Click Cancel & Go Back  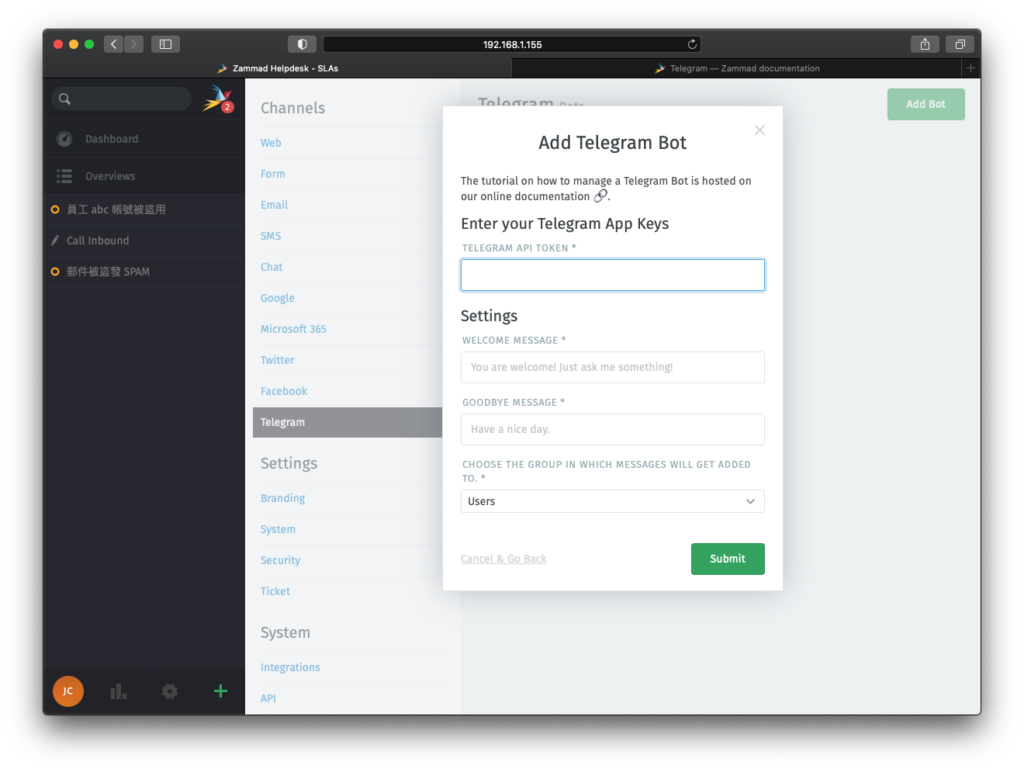click(x=504, y=559)
